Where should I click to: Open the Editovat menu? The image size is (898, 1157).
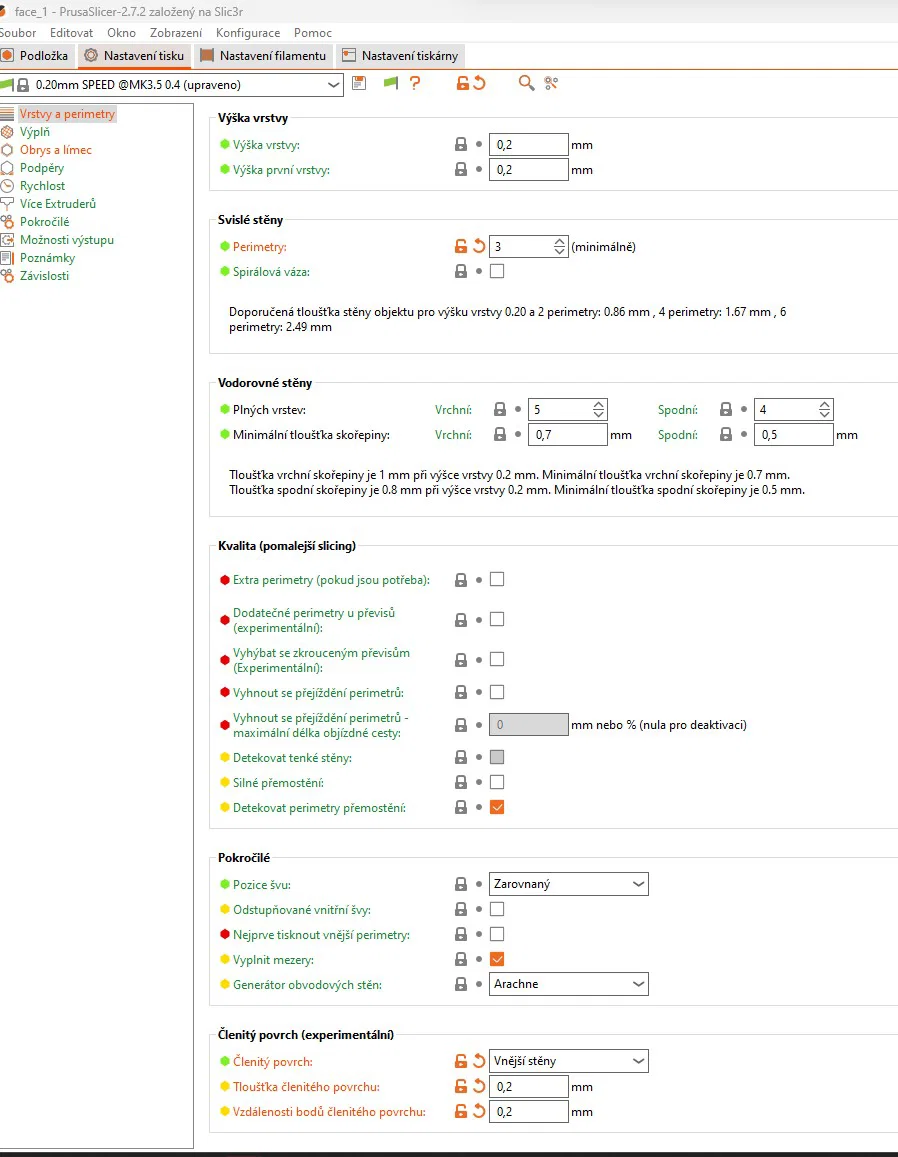72,32
